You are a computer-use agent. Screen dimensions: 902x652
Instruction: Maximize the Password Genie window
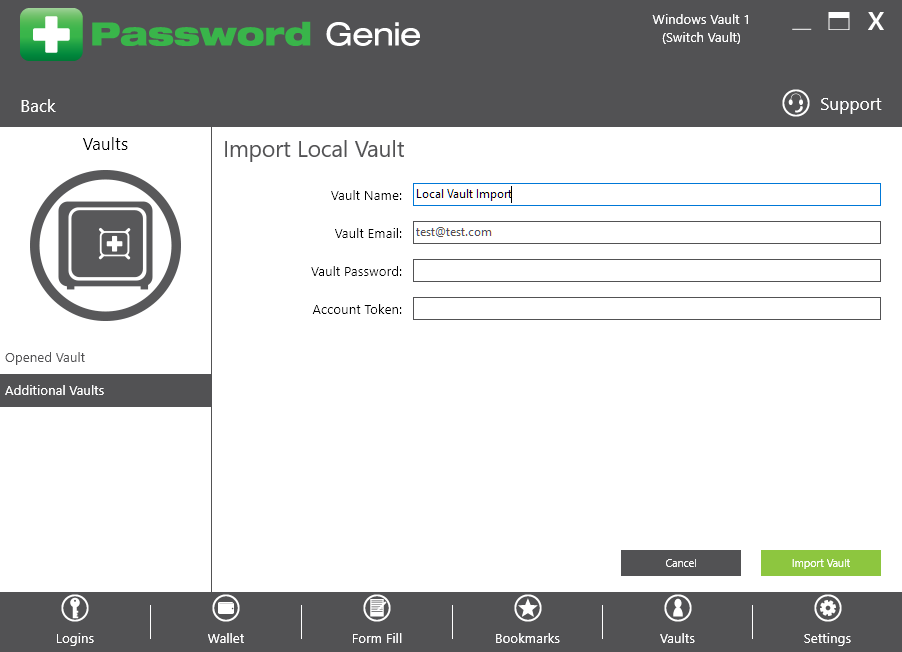point(839,21)
